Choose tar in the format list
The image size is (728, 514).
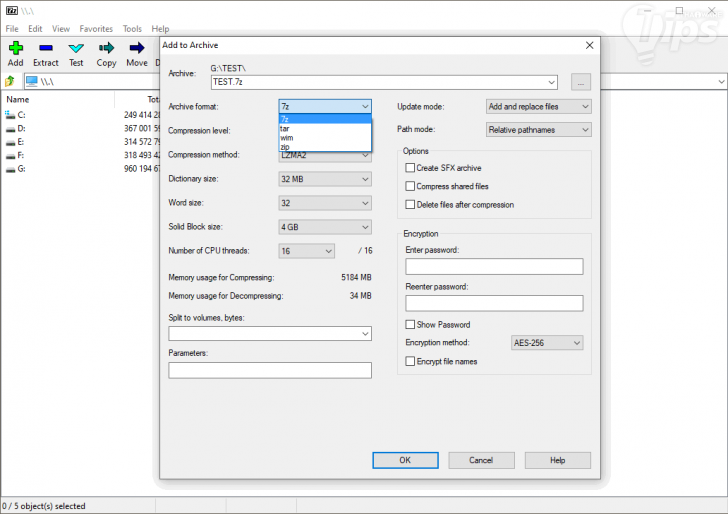coord(325,129)
